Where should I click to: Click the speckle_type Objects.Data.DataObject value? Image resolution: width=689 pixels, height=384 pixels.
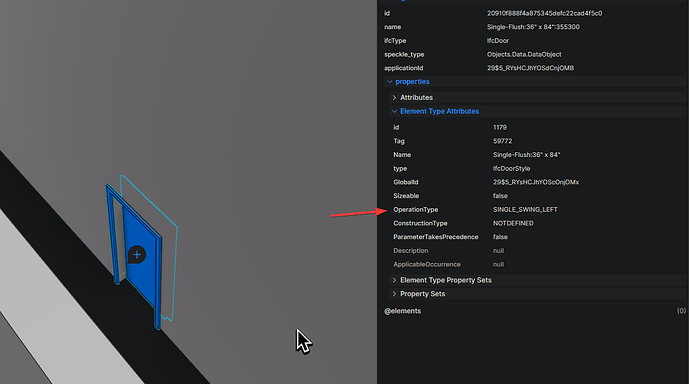point(524,54)
